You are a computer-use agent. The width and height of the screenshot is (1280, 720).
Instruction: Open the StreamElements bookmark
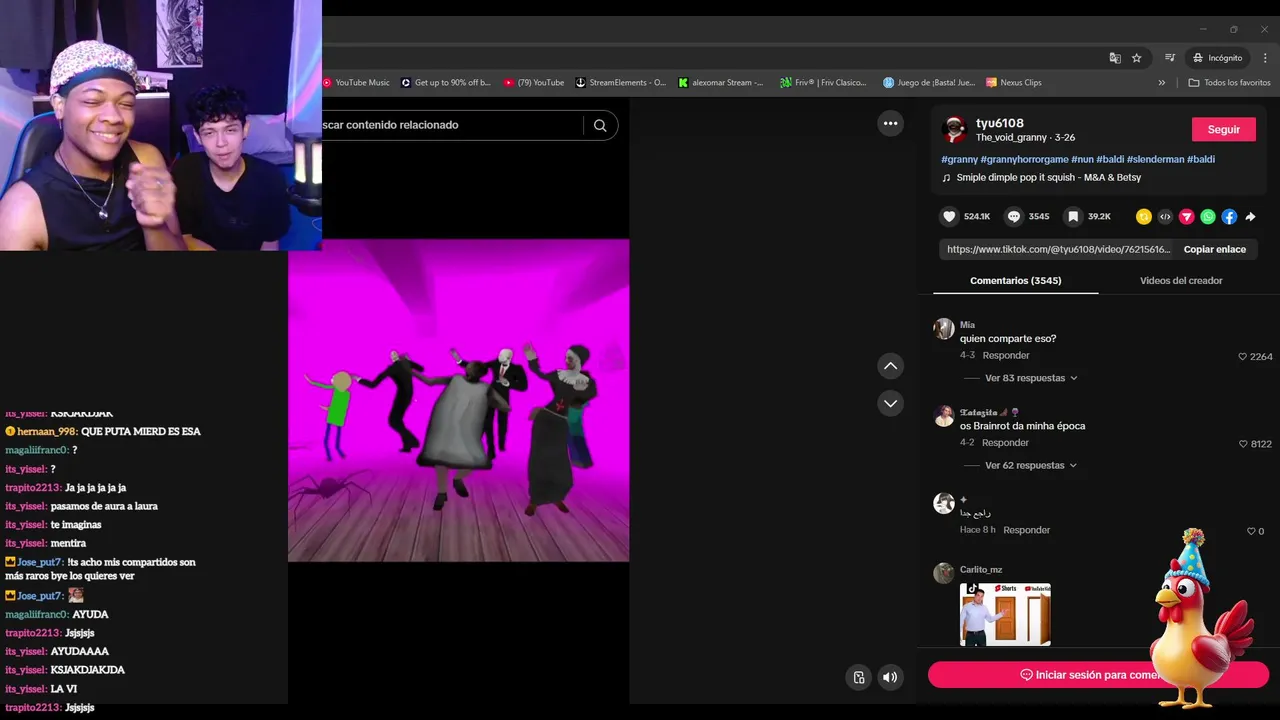(620, 83)
